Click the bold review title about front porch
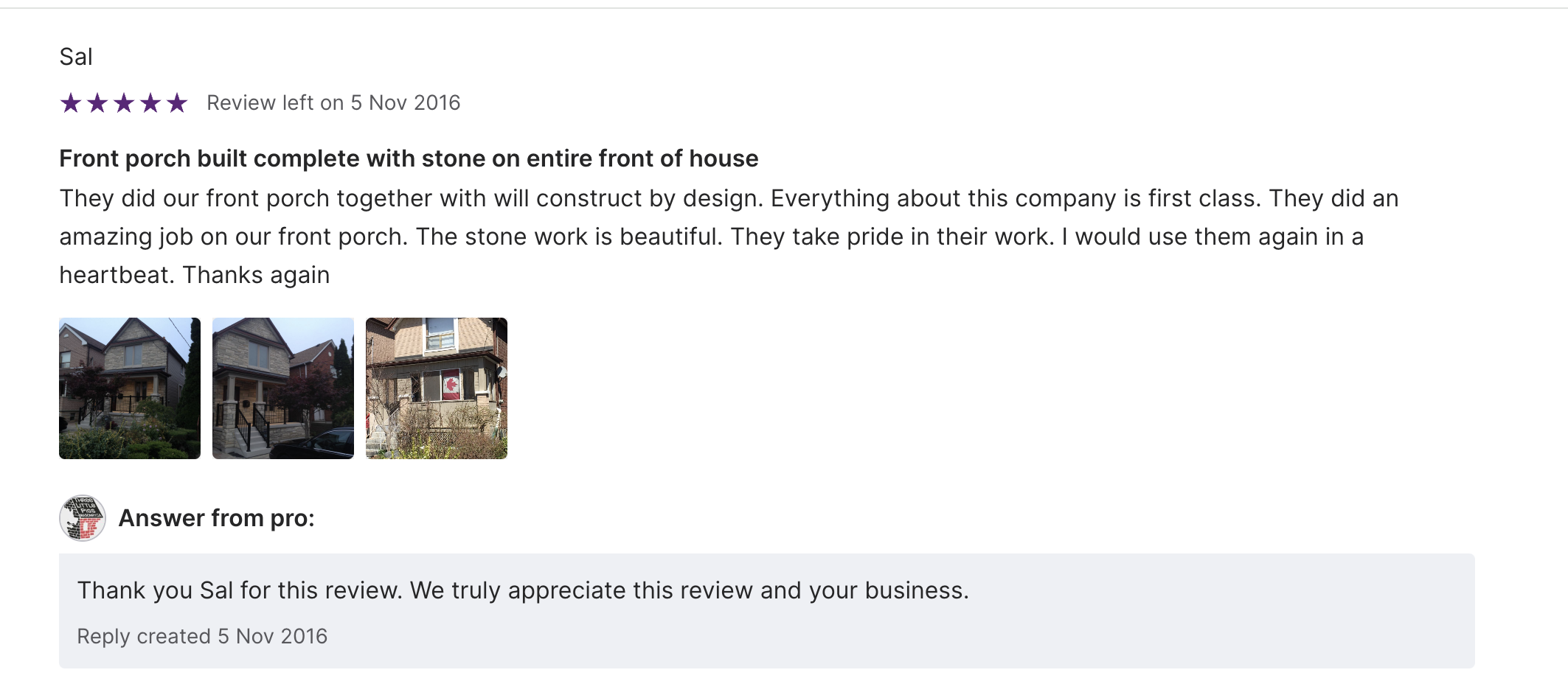 click(409, 158)
